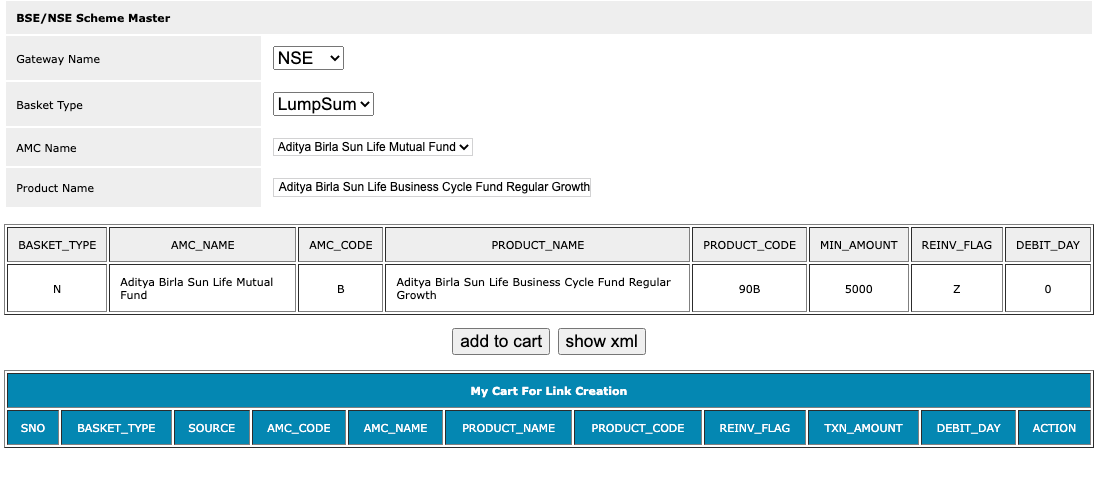This screenshot has width=1104, height=483.
Task: Click the SOURCE header in cart table
Action: pos(212,428)
